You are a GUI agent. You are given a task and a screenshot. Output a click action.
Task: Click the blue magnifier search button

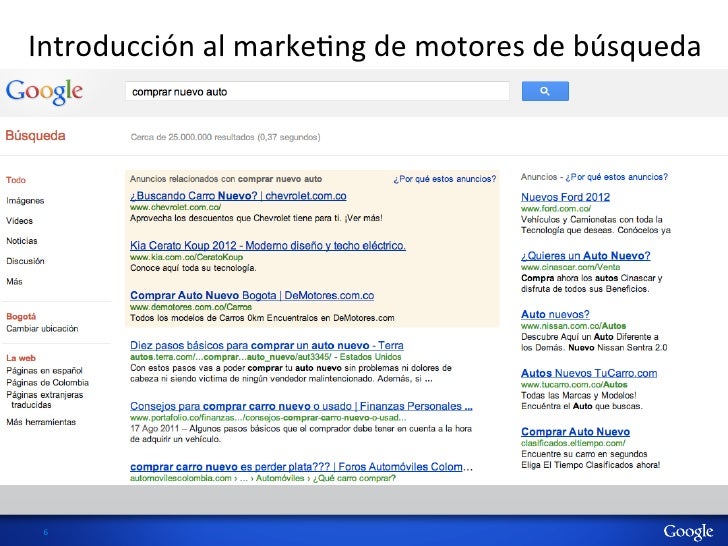[545, 91]
